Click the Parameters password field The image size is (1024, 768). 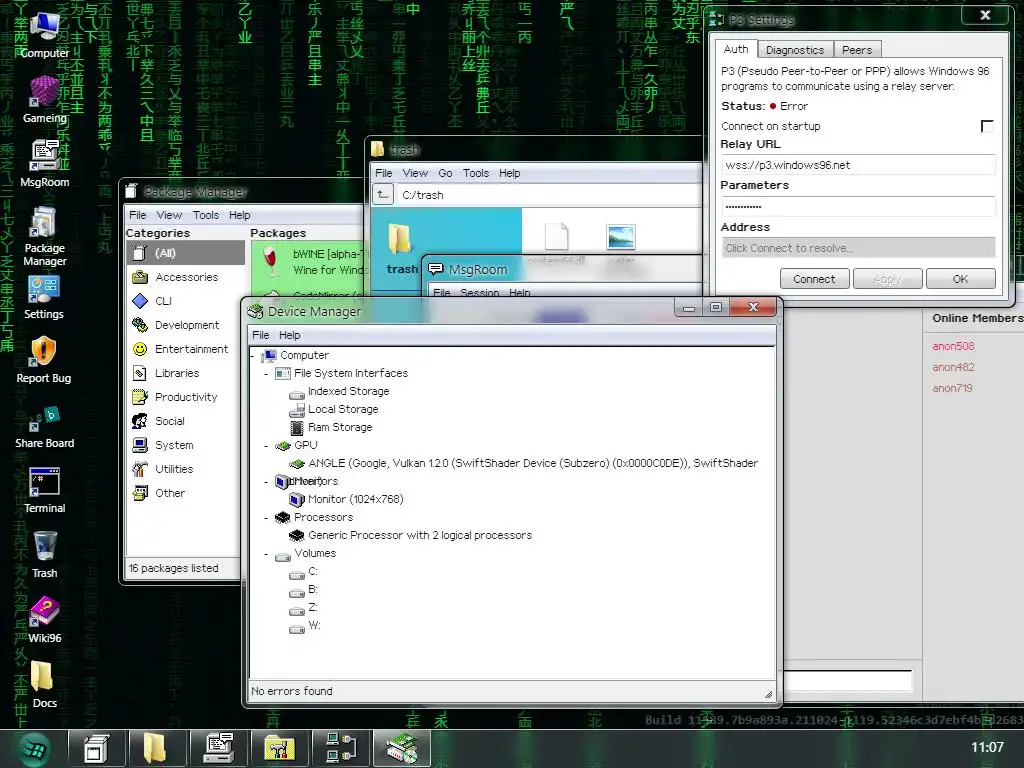point(858,206)
